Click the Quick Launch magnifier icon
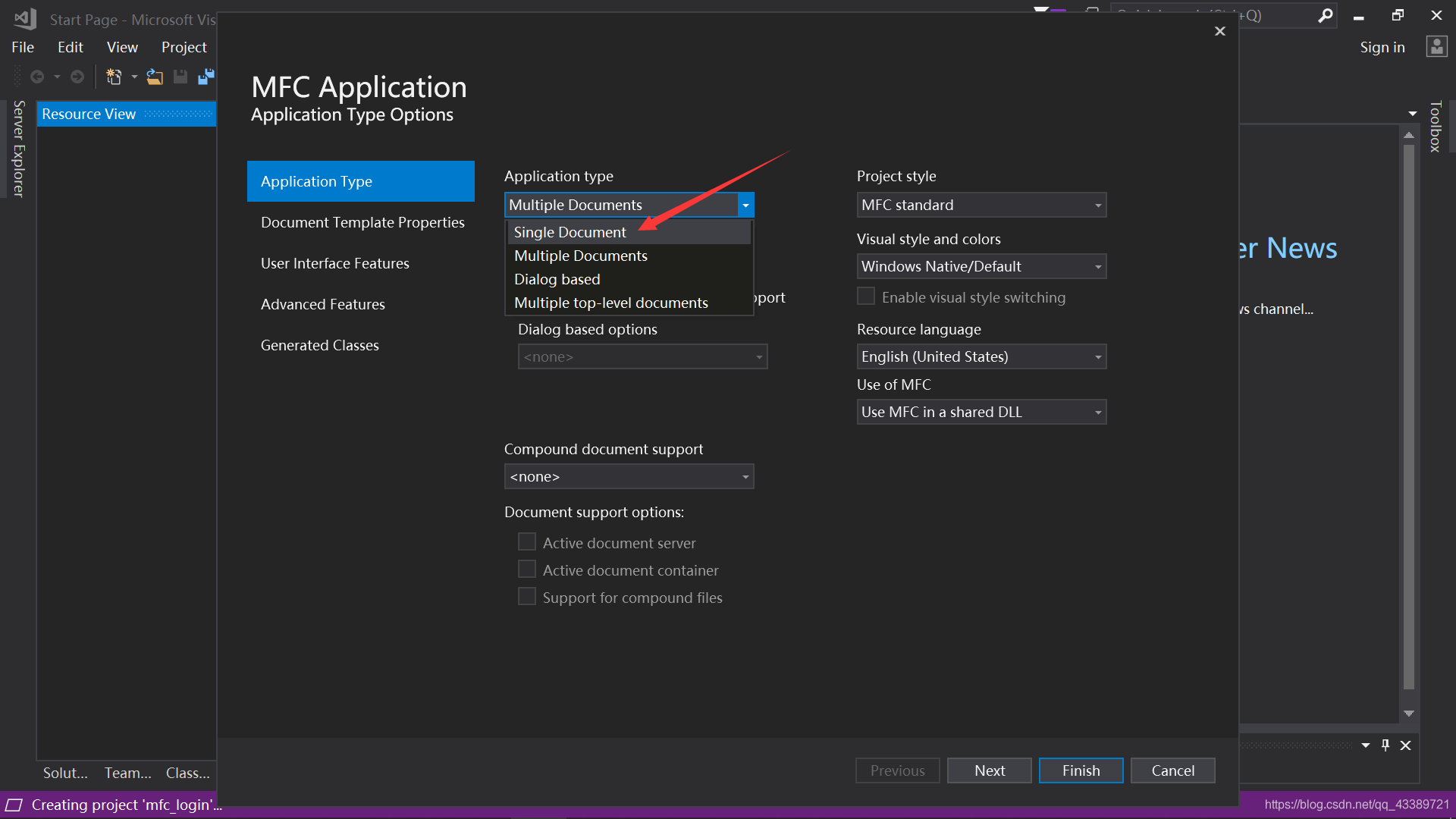1456x819 pixels. [x=1325, y=16]
